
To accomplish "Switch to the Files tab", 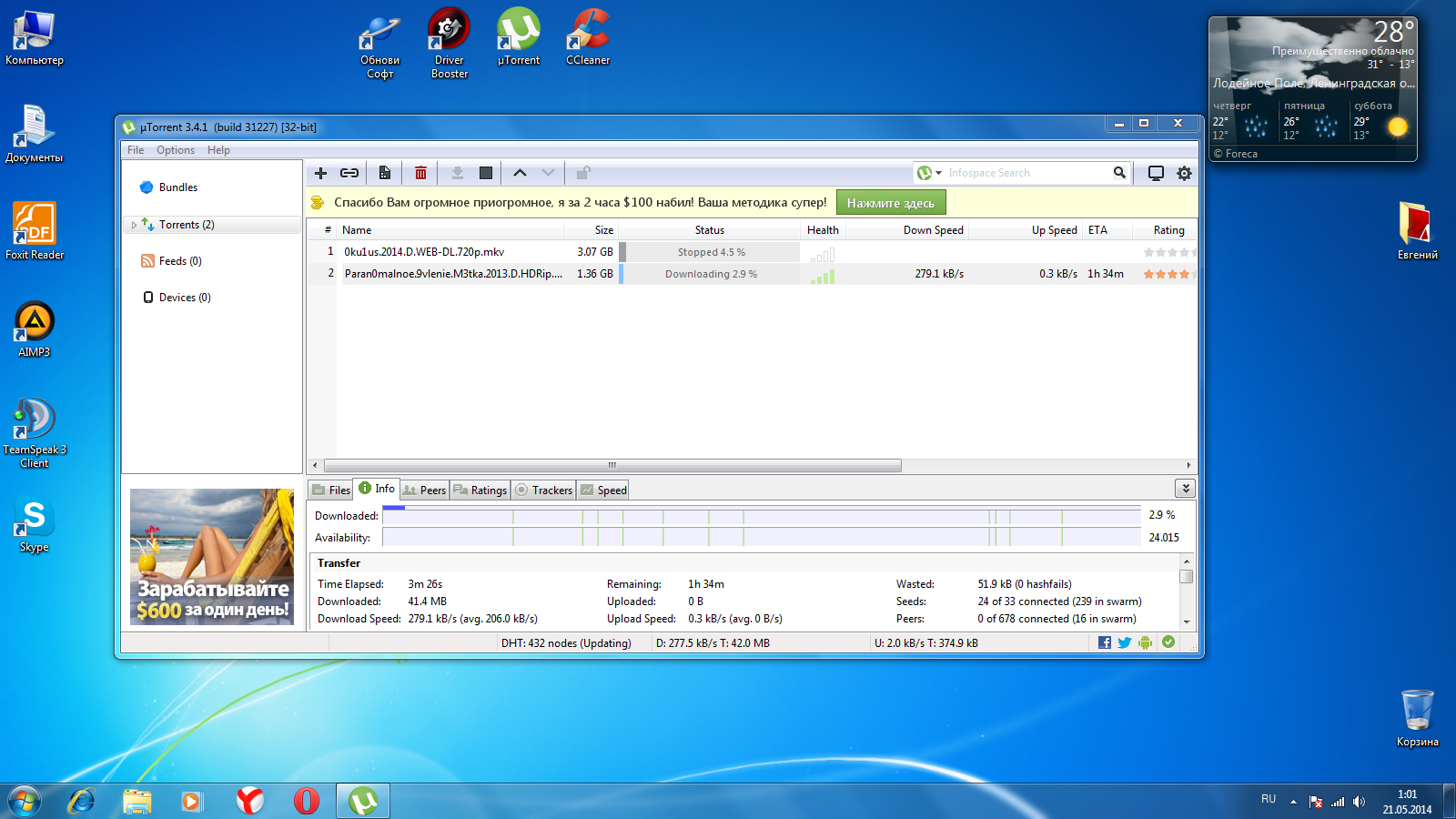I will 331,490.
